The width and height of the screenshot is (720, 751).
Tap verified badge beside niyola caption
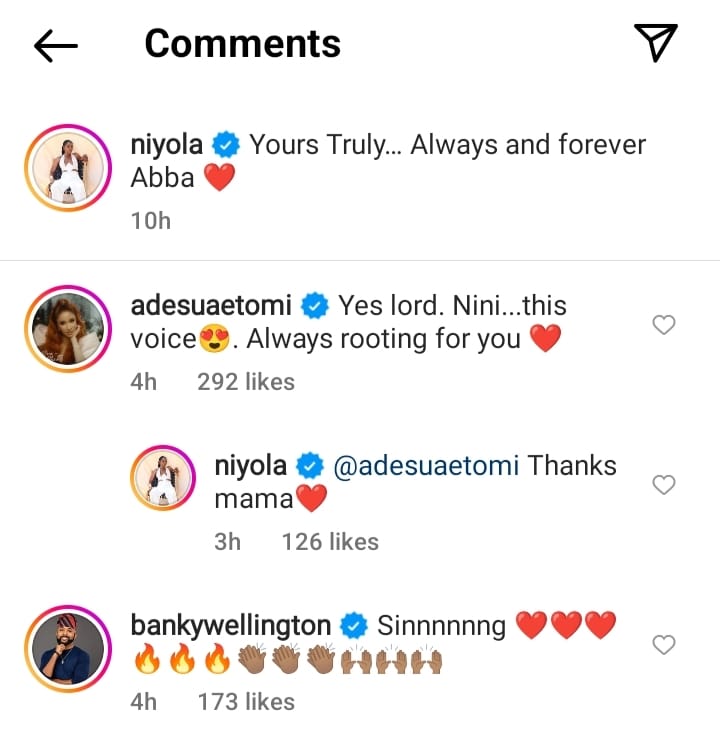pyautogui.click(x=227, y=145)
